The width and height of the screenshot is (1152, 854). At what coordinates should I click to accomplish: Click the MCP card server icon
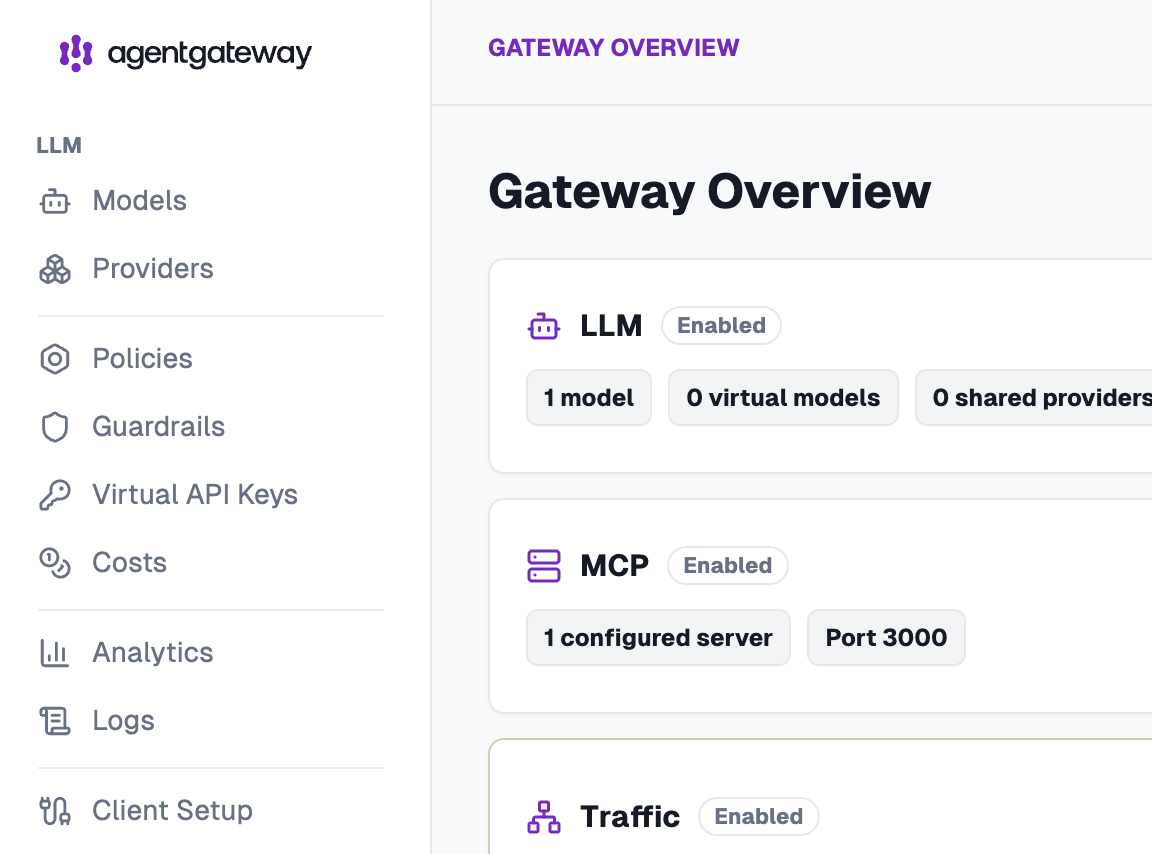(x=544, y=566)
